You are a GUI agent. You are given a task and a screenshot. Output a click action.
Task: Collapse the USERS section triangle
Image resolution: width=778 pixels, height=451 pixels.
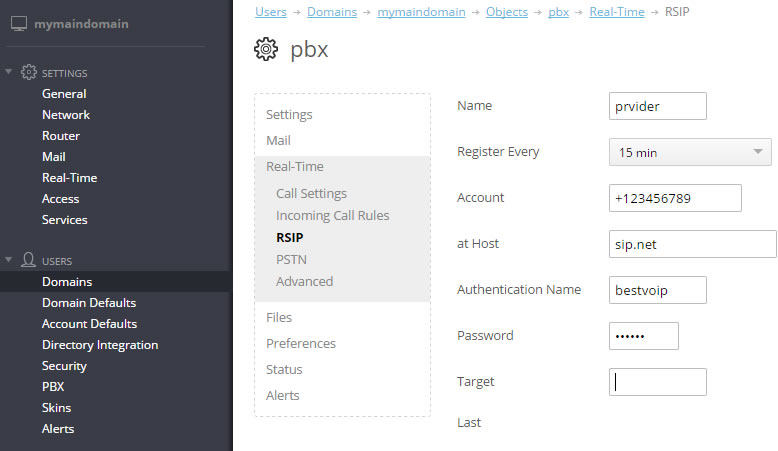(x=8, y=259)
